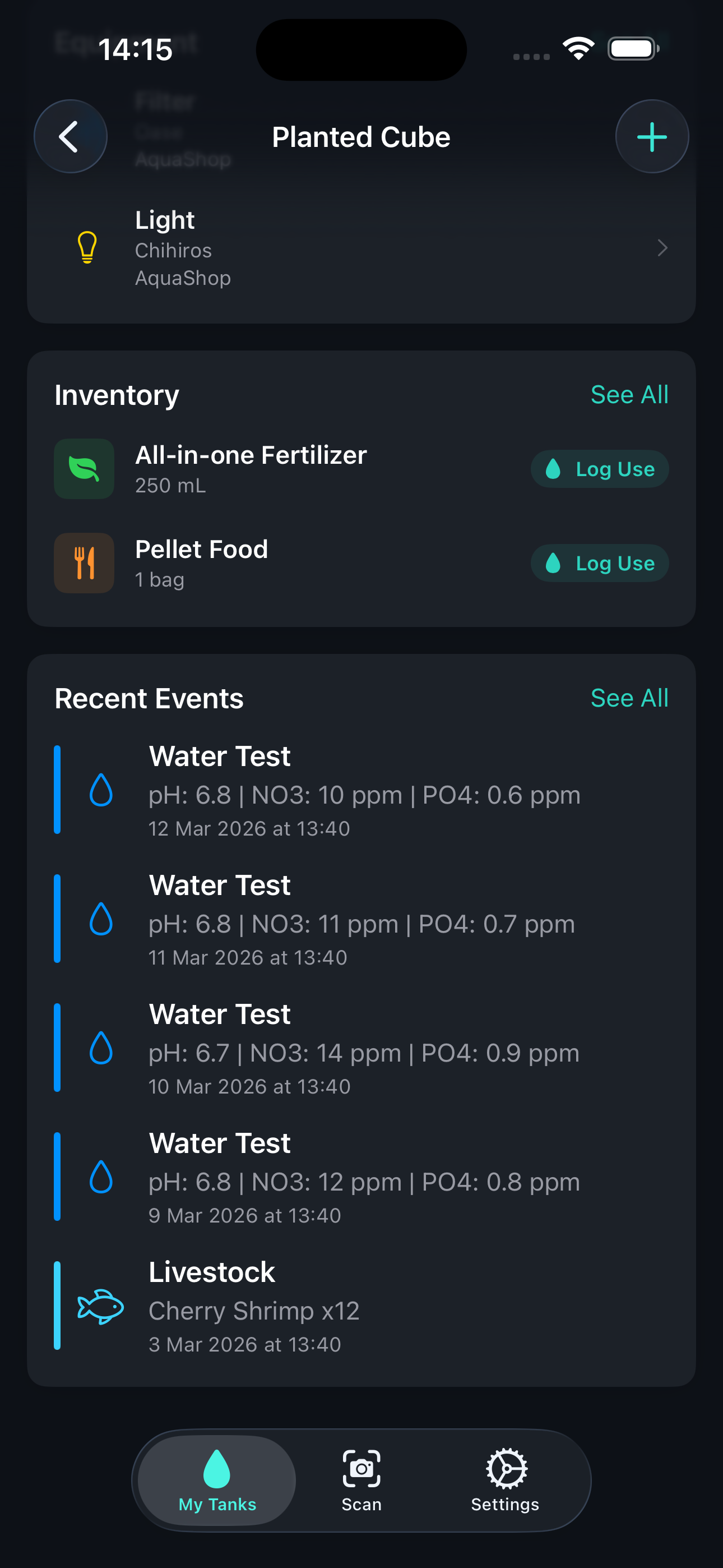723x1568 pixels.
Task: Open the Cherry Shrimp x12 Livestock event
Action: [361, 1307]
